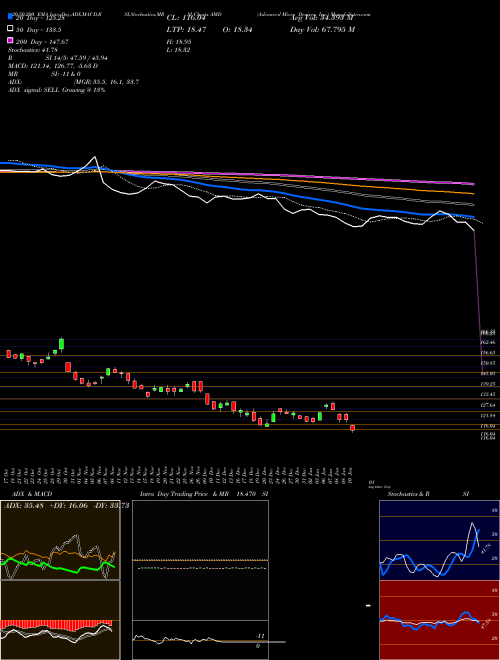Select the '50 Day - 133.5' legend text
The height and width of the screenshot is (660, 500).
click(39, 30)
